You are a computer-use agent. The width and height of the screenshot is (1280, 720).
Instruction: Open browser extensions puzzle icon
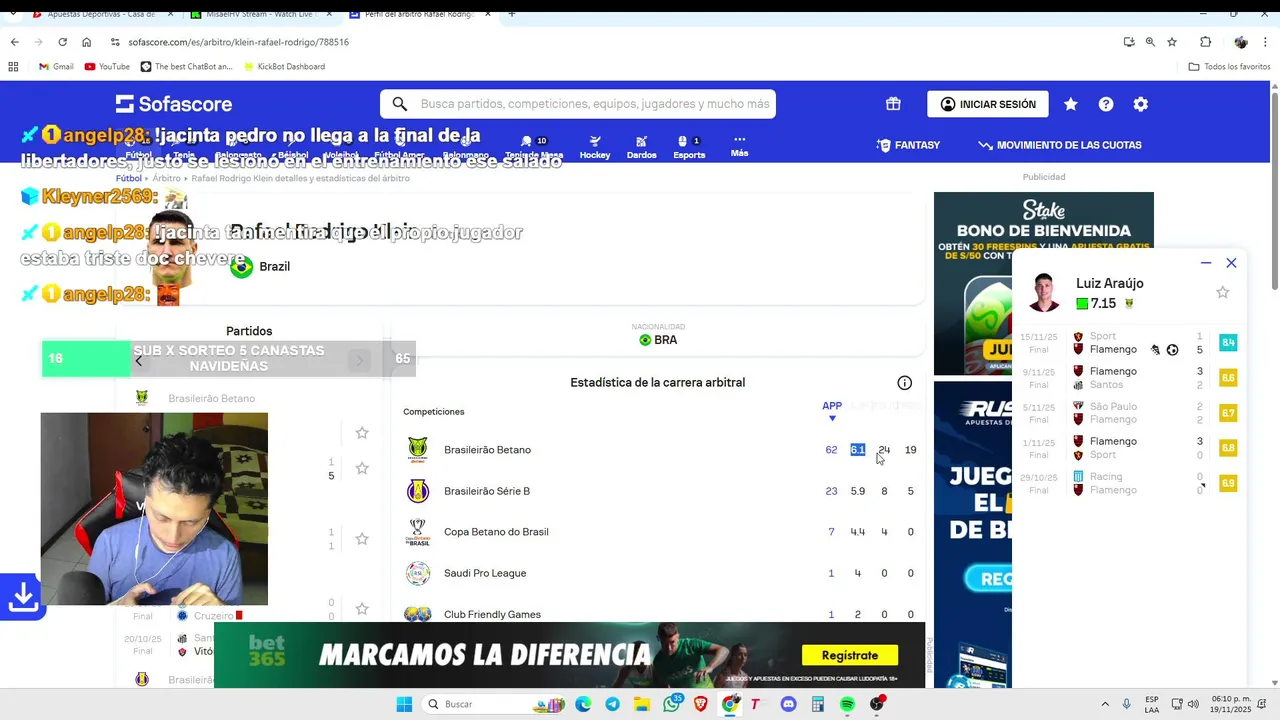[x=1205, y=42]
